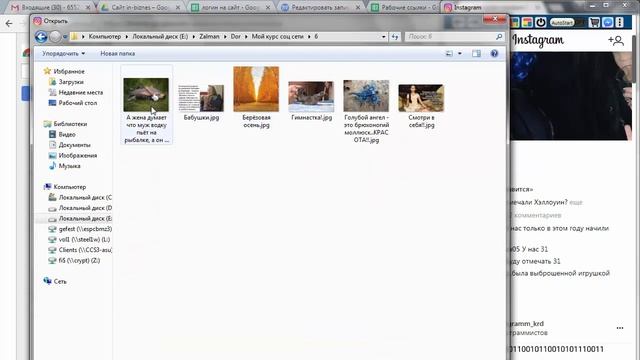The image size is (640, 360).
Task: Click the search magnifier icon in dialog
Action: [499, 36]
